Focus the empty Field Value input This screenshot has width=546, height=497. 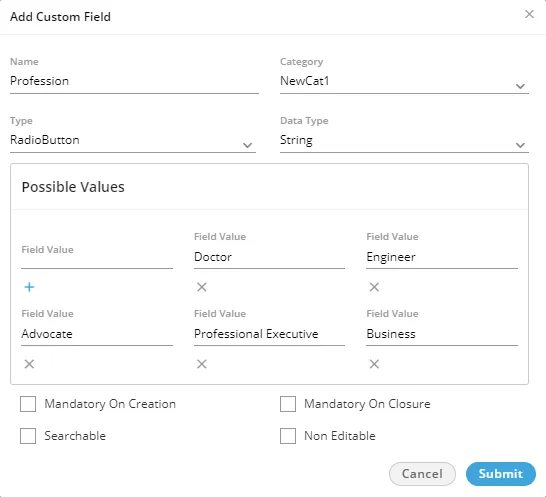[97, 257]
